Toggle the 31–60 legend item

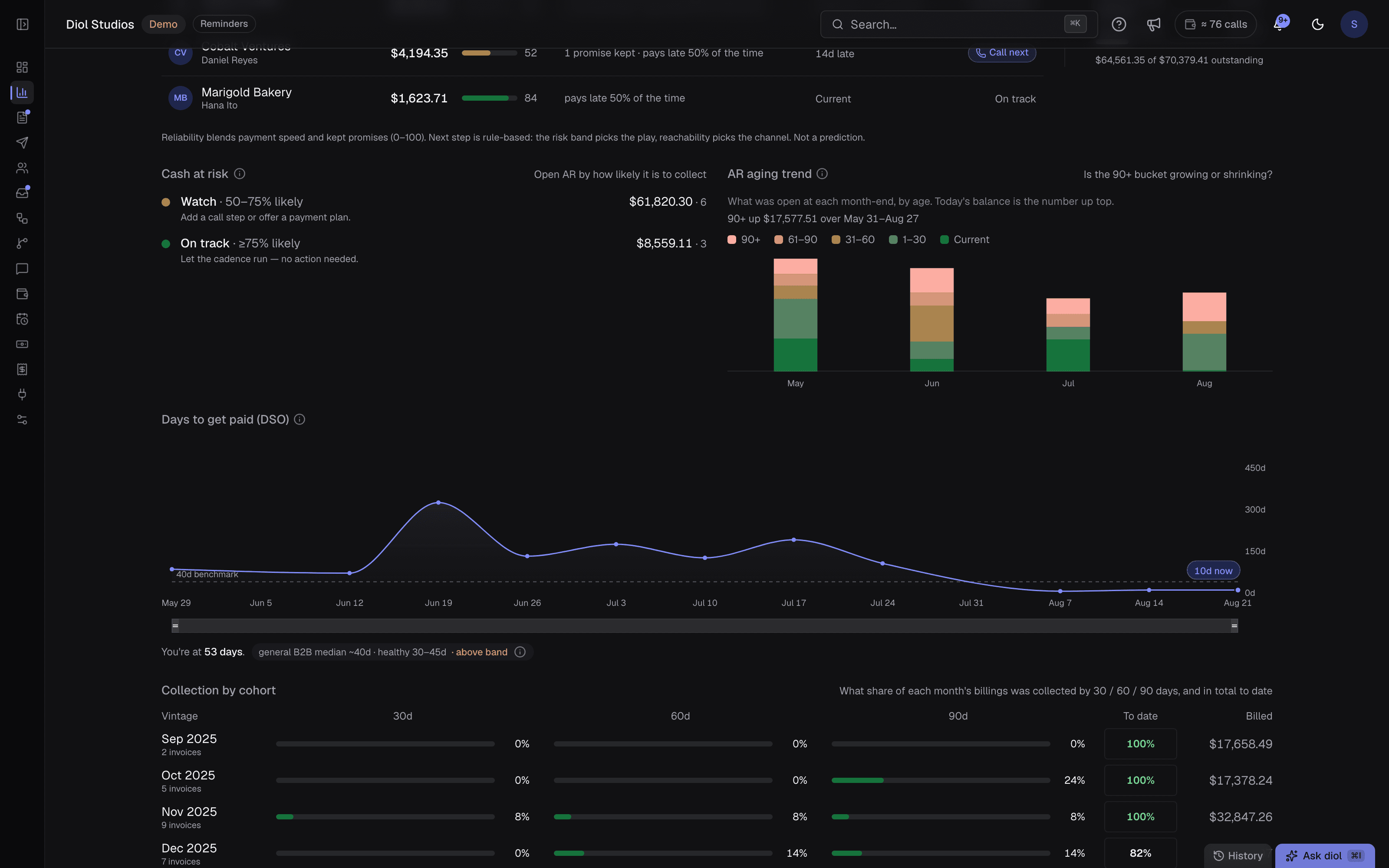[x=853, y=240]
